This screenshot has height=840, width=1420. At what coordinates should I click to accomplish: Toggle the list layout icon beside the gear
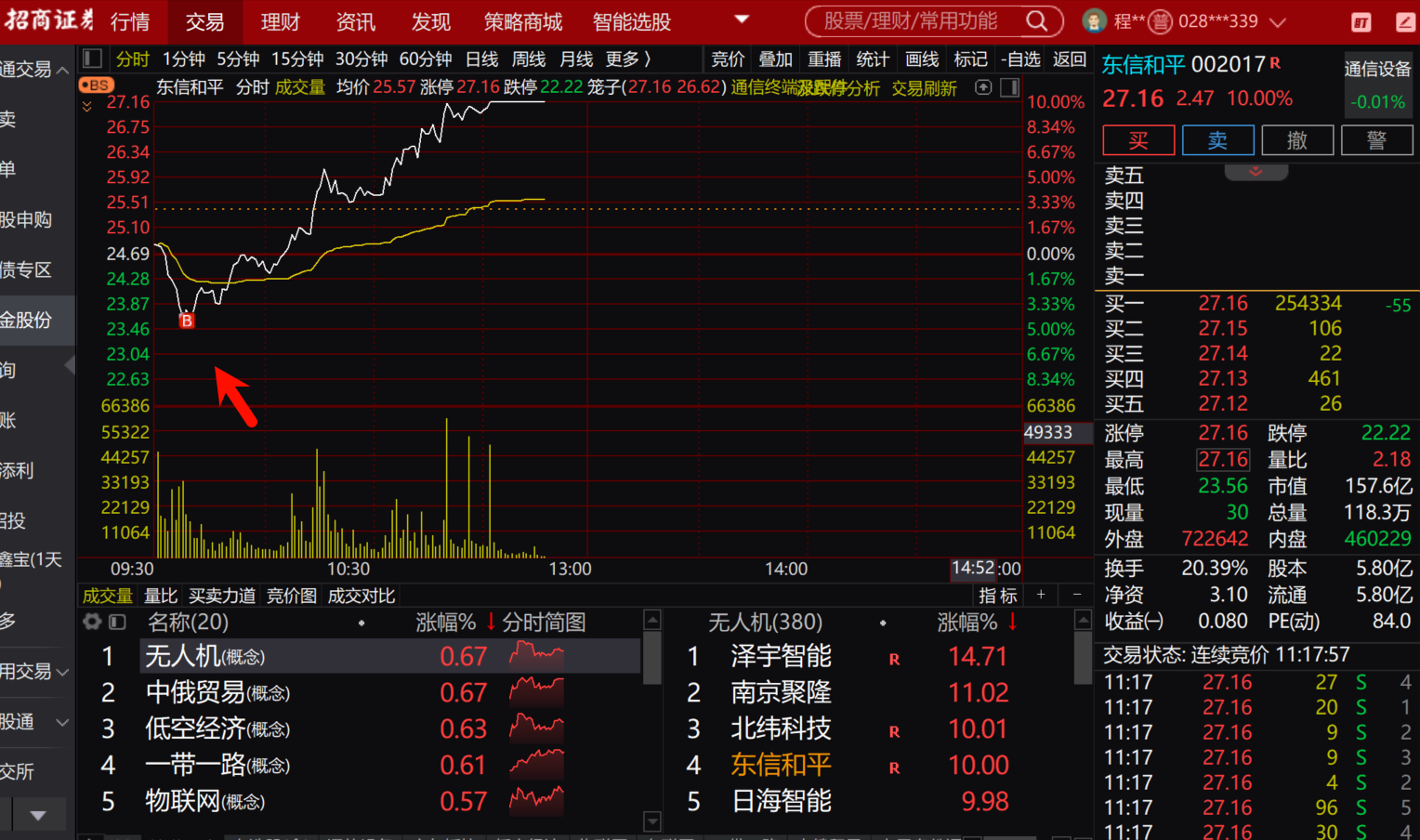pyautogui.click(x=117, y=622)
